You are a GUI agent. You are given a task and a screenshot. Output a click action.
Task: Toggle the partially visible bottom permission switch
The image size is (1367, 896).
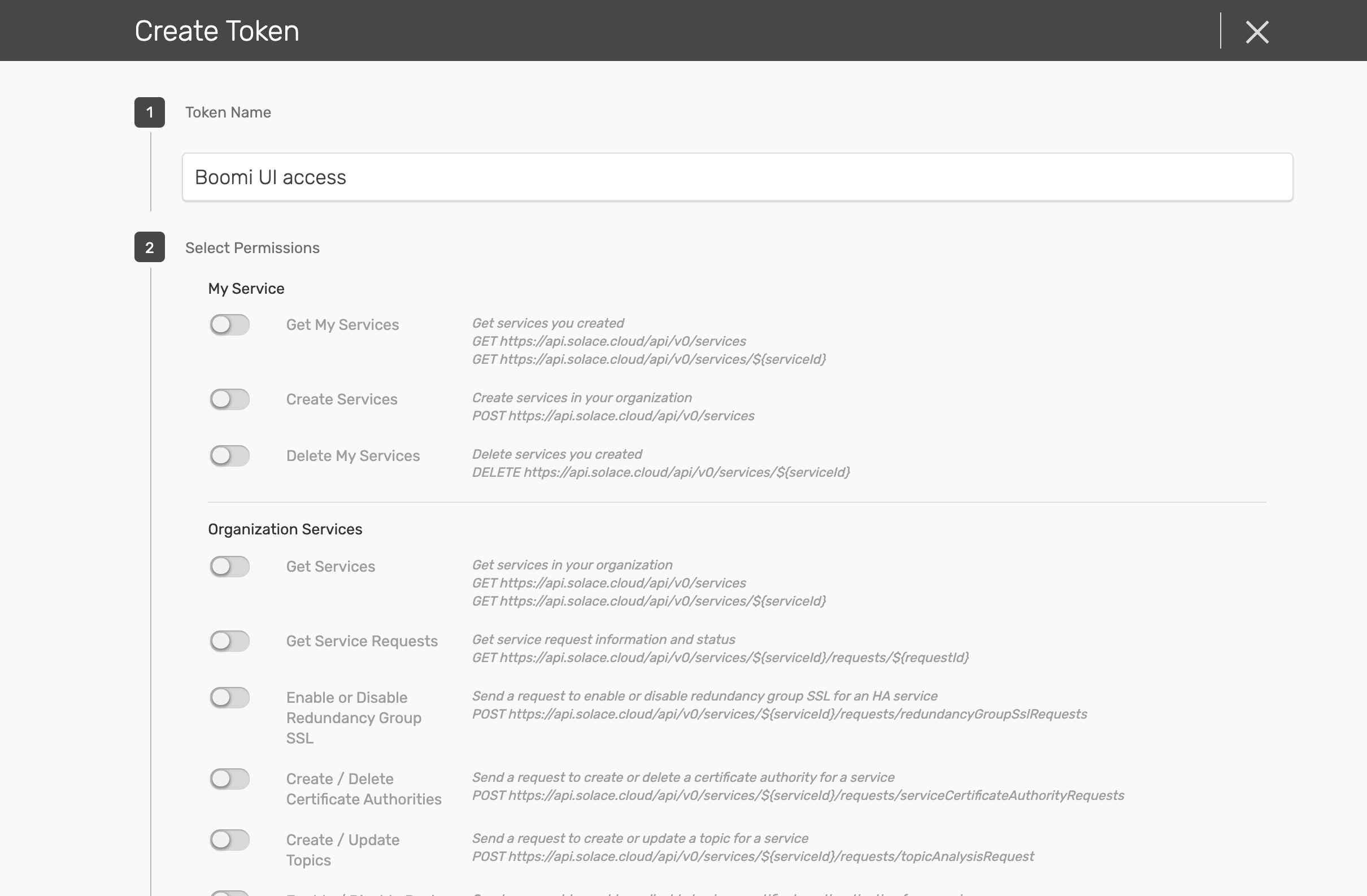tap(229, 892)
